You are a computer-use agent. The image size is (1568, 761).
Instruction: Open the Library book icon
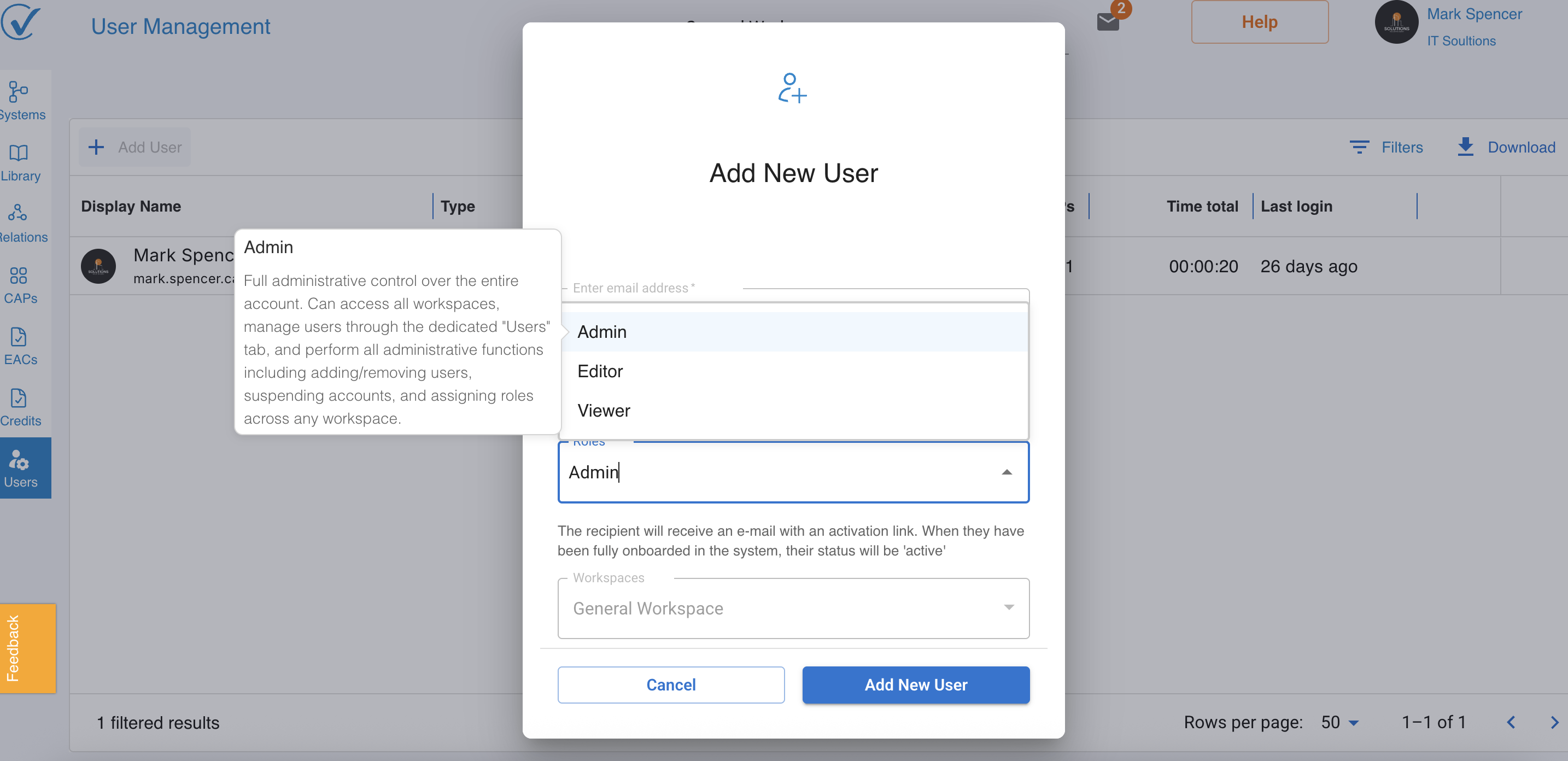(x=19, y=154)
